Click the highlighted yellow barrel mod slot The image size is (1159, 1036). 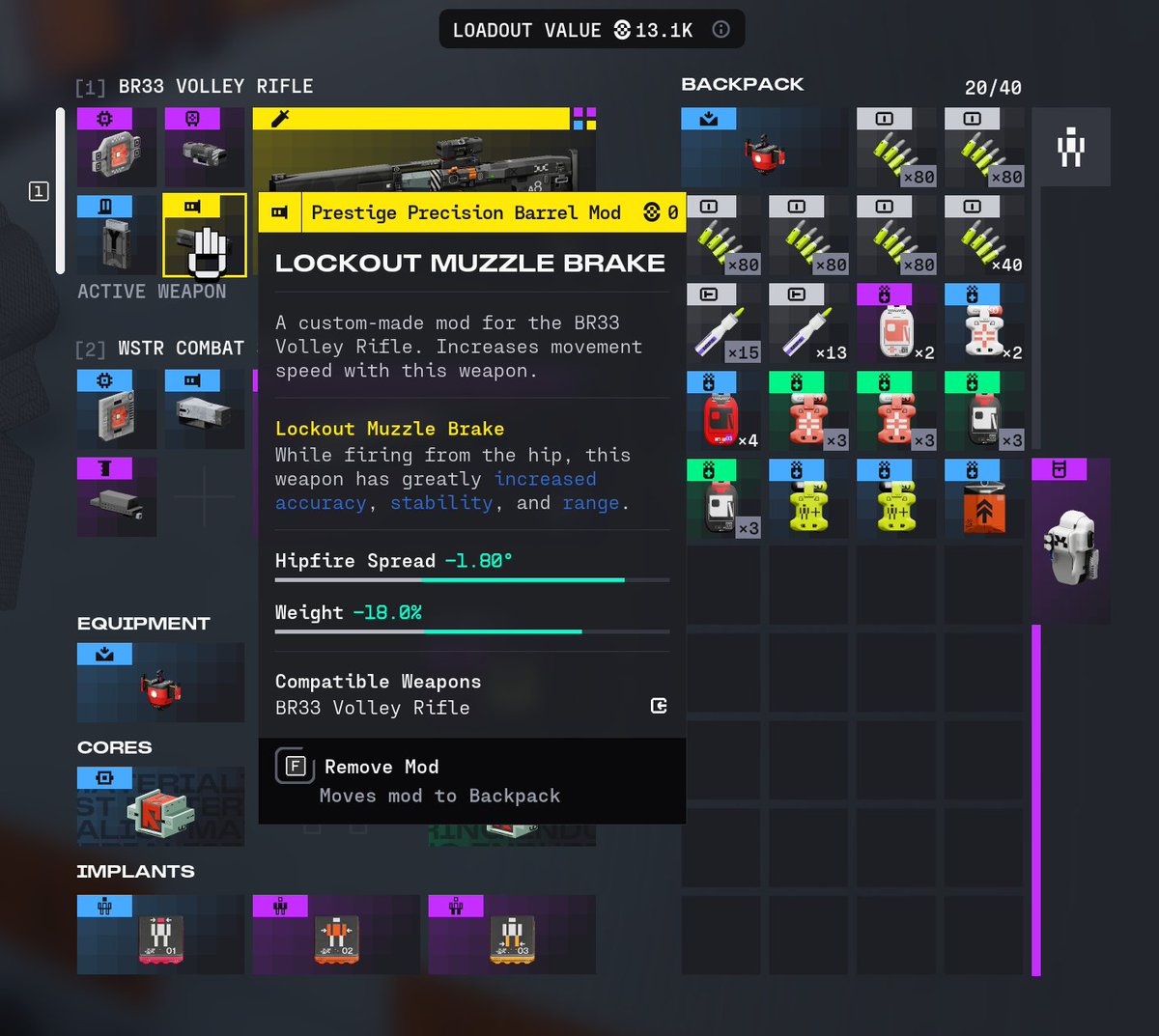click(x=204, y=235)
